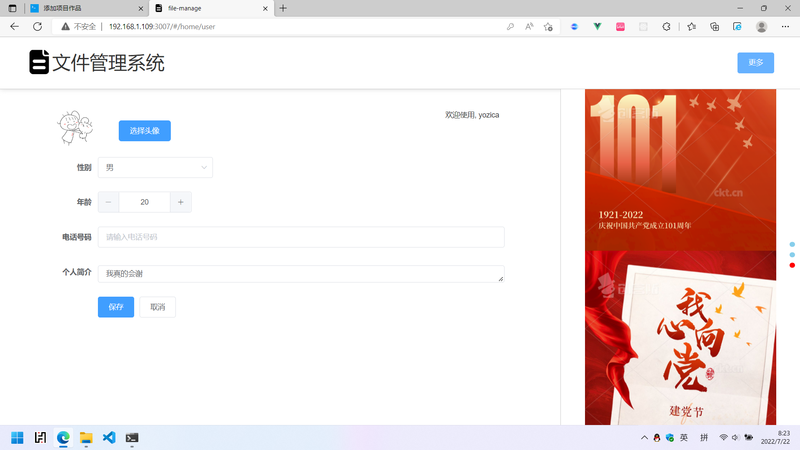Open Windows Start menu
Viewport: 800px width, 450px height.
click(x=17, y=438)
